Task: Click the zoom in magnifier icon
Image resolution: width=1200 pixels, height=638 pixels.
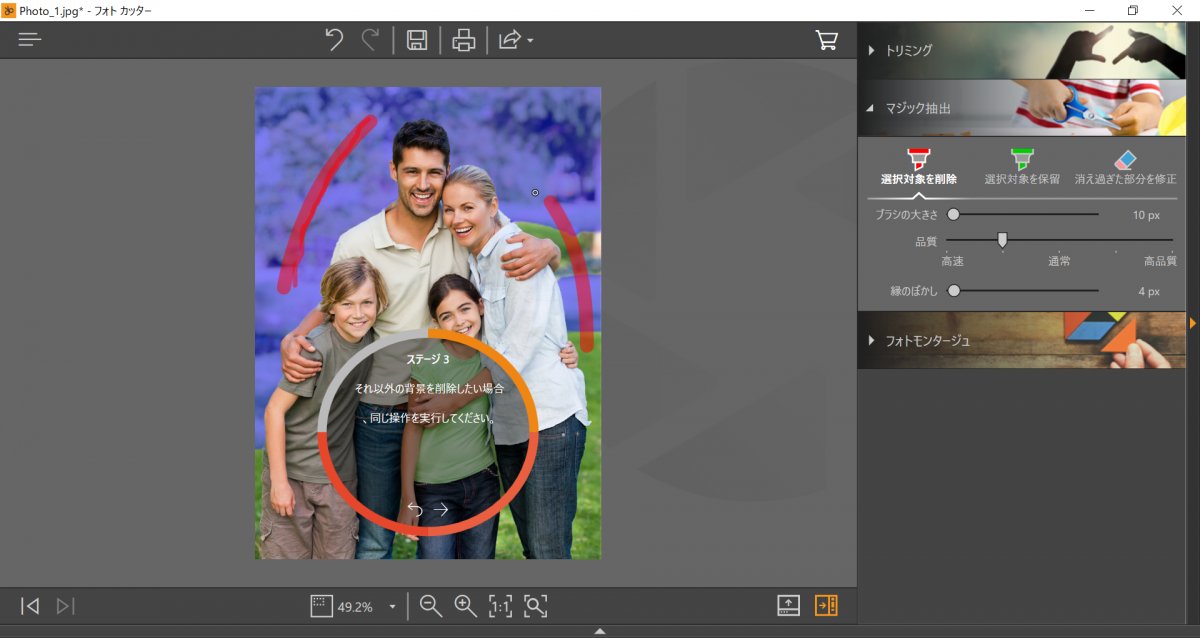Action: pos(465,605)
